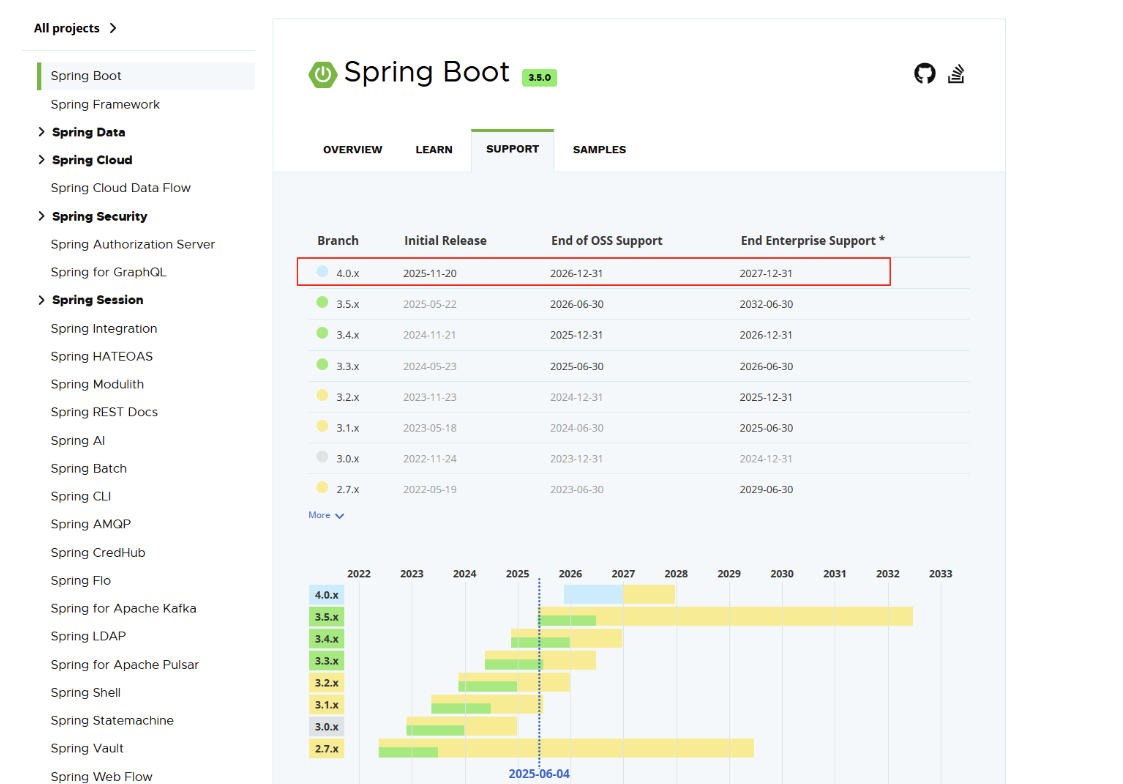Open Spring for Apache Pulsar project
Viewport: 1123px width, 784px height.
[125, 665]
